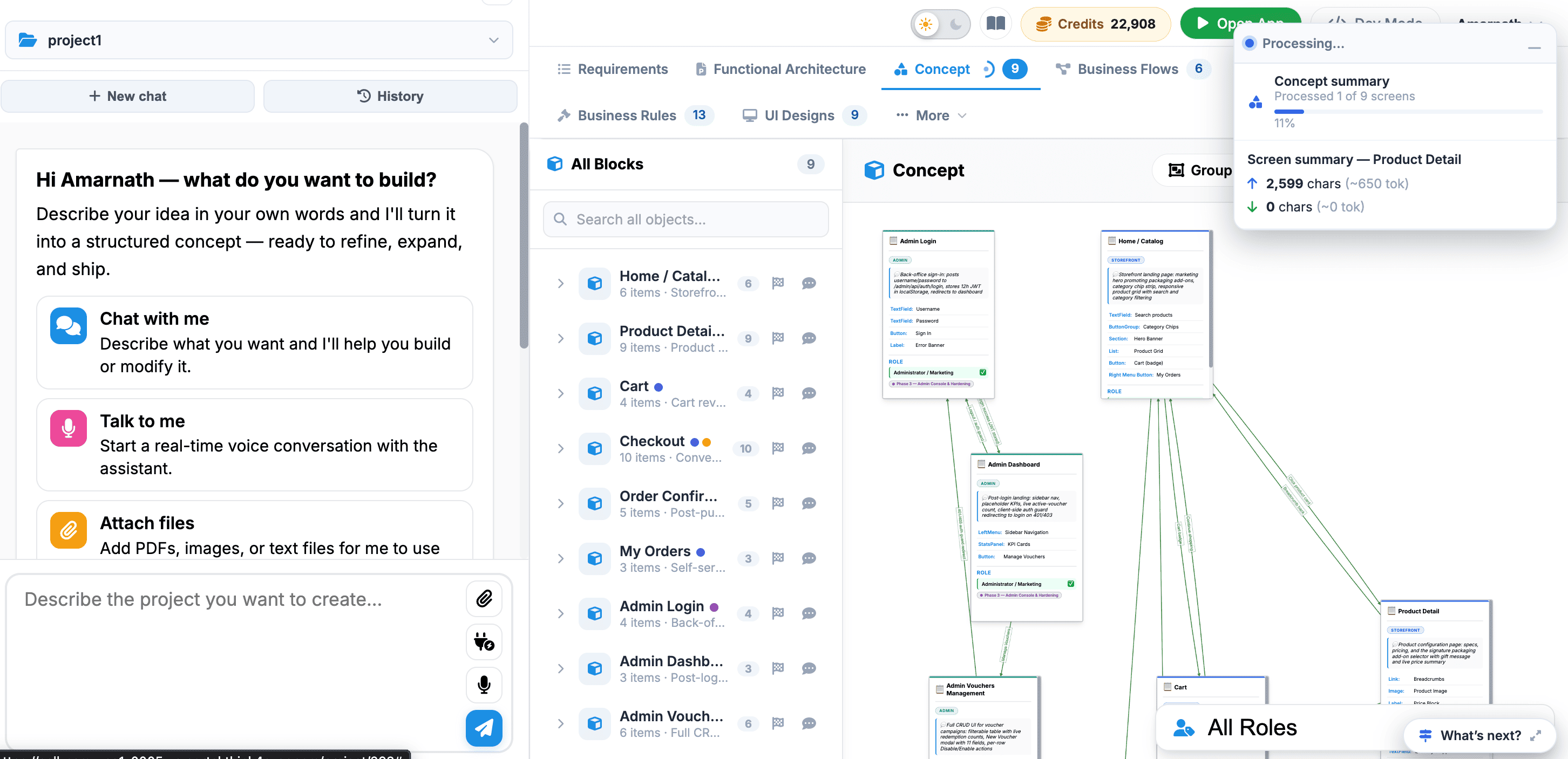1568x759 pixels.
Task: Click the microphone icon in chat input
Action: tap(484, 685)
